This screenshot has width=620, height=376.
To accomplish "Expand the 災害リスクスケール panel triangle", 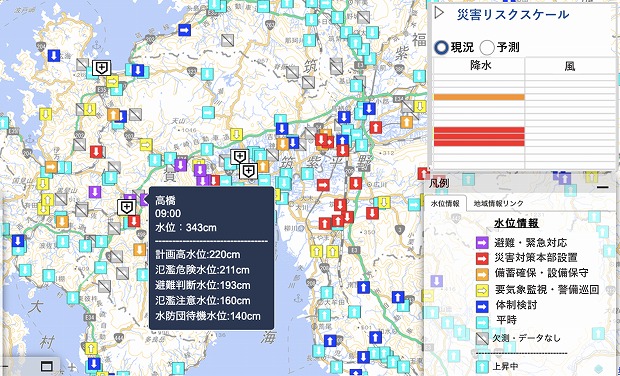I will pos(439,13).
